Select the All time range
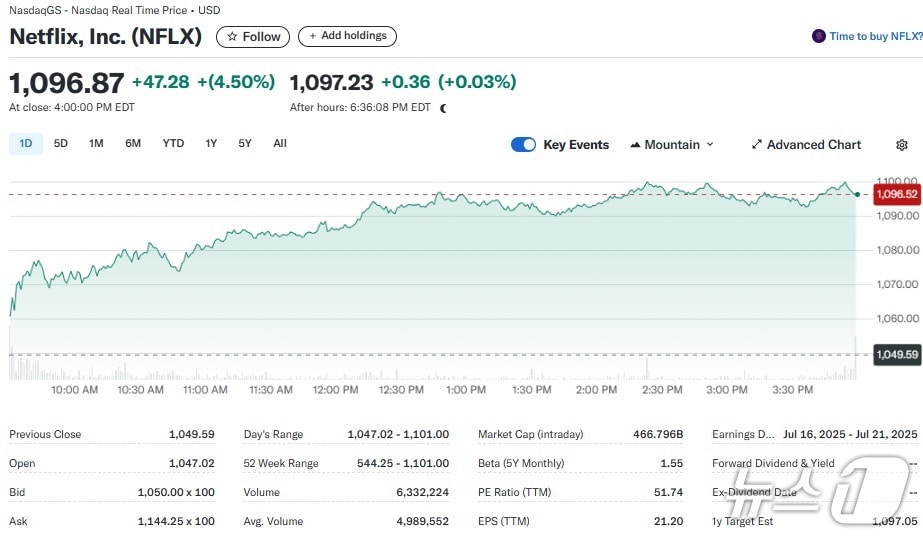 [x=280, y=144]
